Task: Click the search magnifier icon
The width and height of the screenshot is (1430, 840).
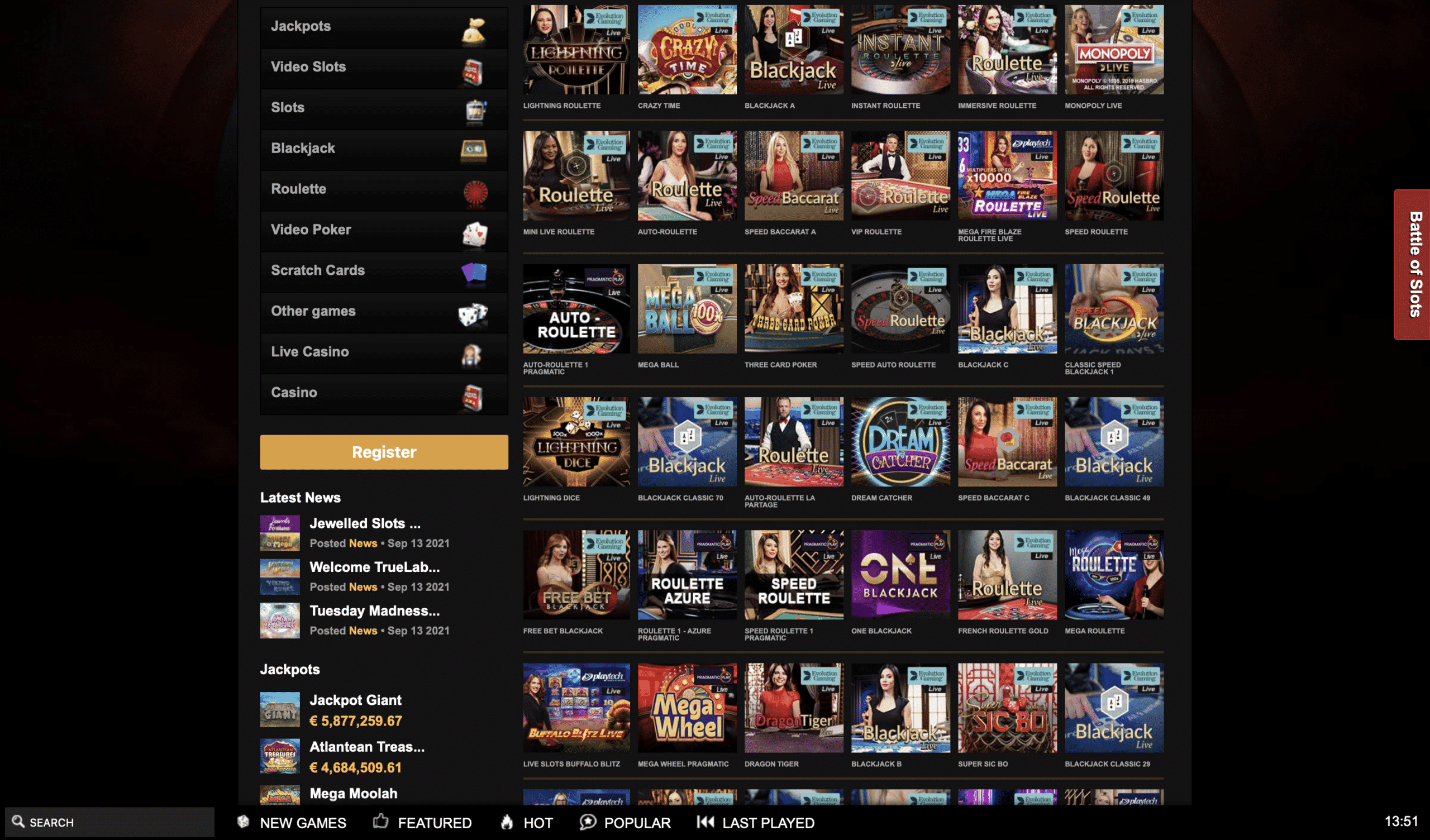Action: [x=18, y=821]
